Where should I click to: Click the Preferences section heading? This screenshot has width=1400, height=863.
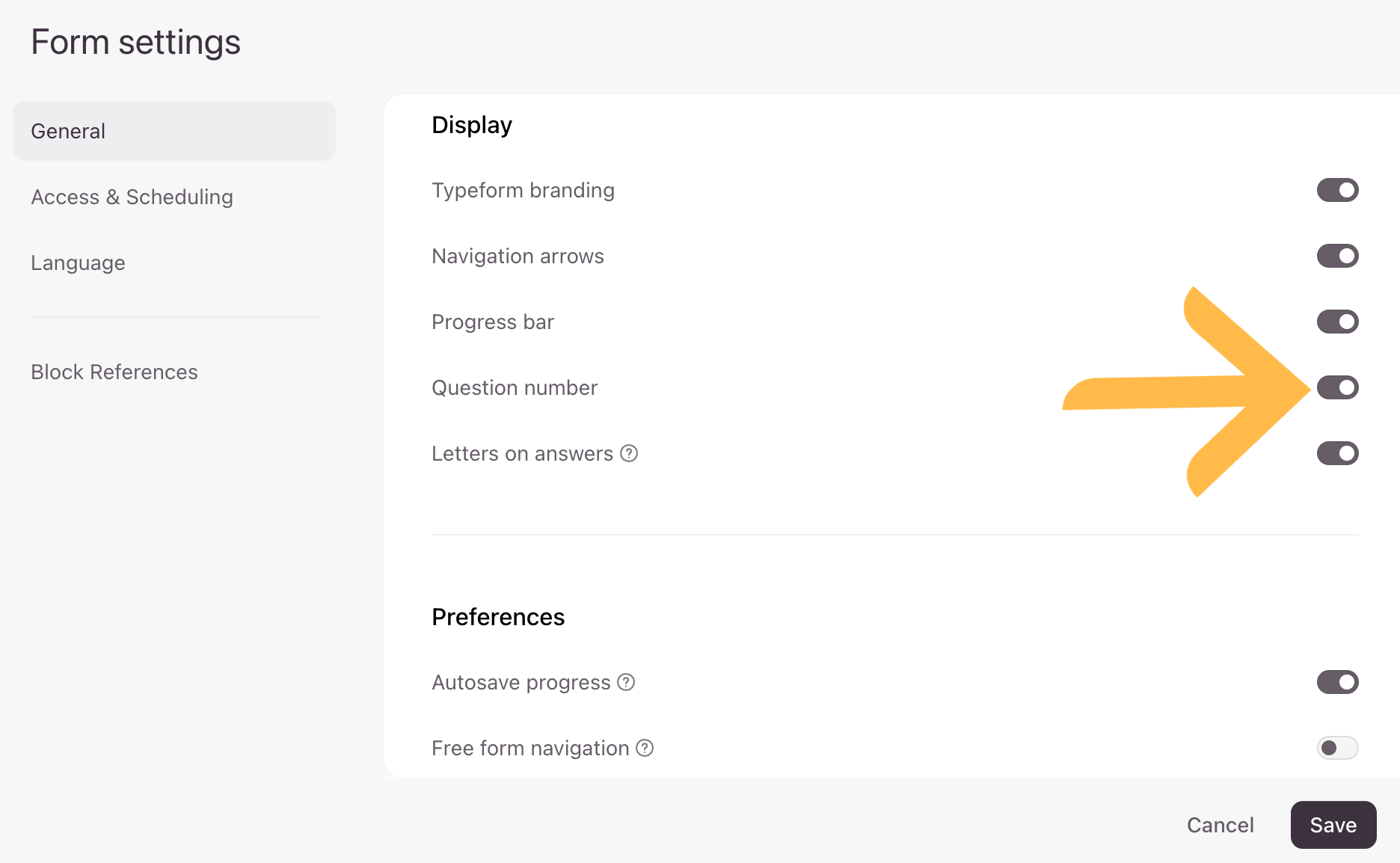click(x=498, y=617)
